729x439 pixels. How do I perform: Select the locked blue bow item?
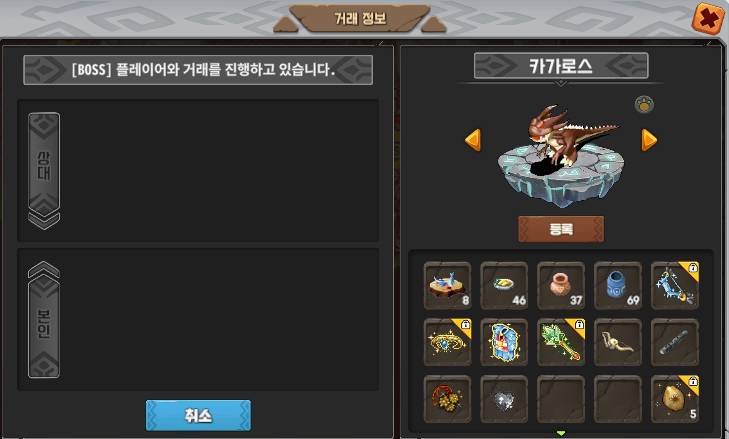675,286
